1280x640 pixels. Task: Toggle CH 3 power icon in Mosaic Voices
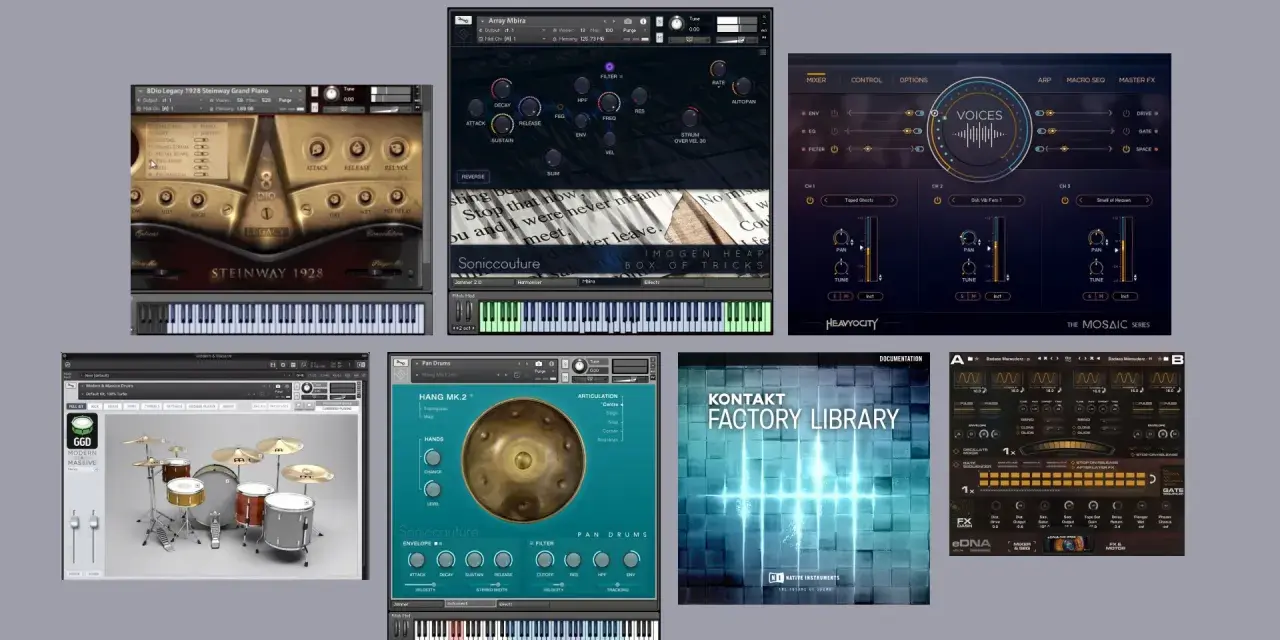(x=1064, y=200)
